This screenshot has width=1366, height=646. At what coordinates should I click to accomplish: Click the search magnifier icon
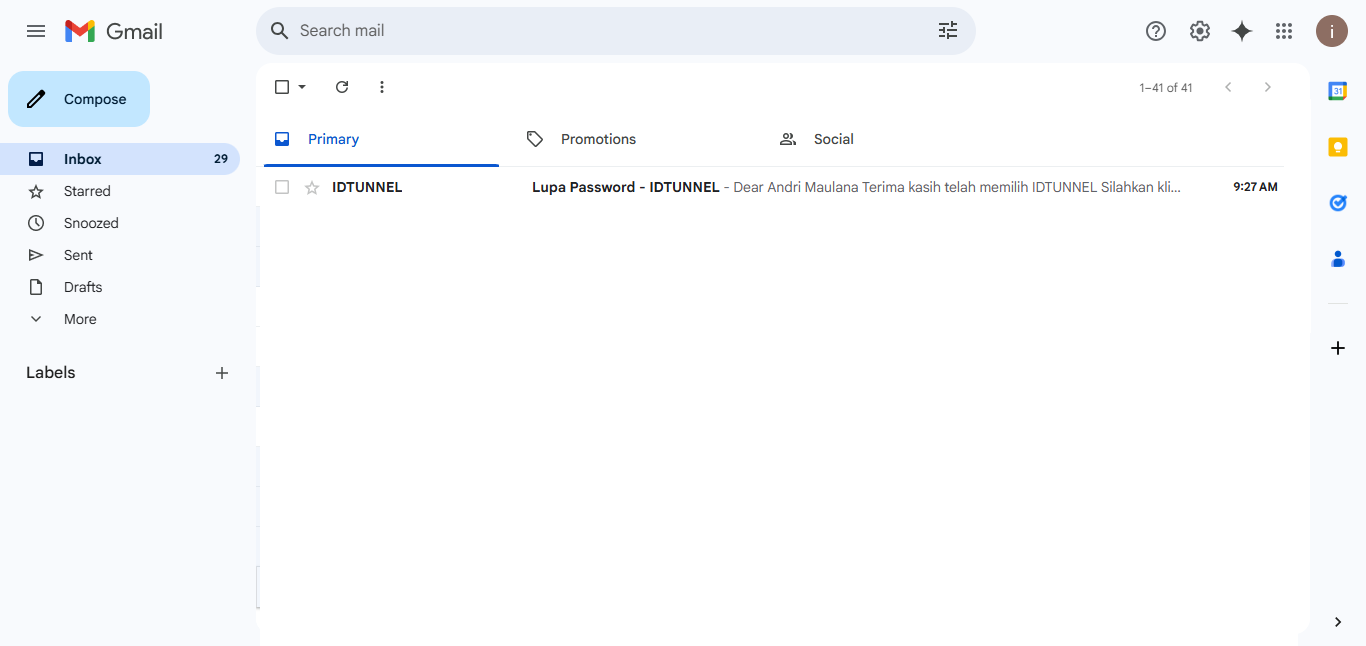[280, 31]
